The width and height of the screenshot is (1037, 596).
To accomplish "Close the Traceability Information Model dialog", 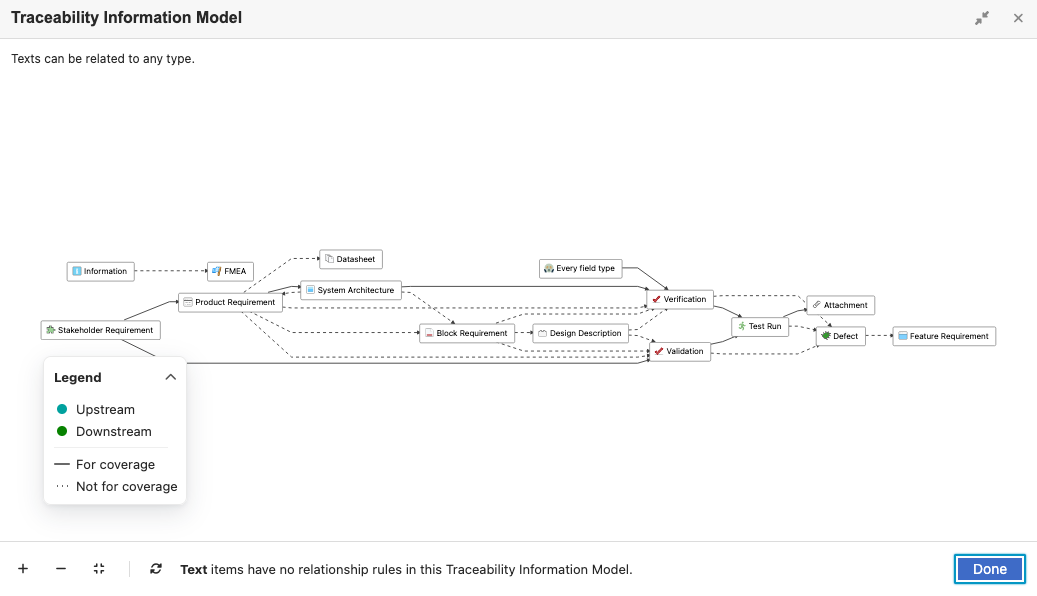I will [x=1018, y=19].
